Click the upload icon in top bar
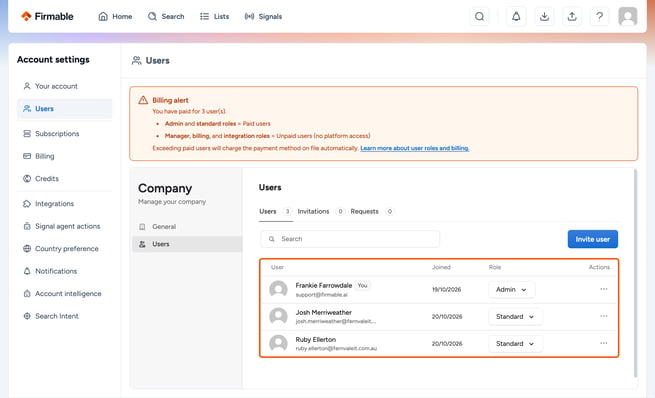The height and width of the screenshot is (398, 655). (572, 16)
